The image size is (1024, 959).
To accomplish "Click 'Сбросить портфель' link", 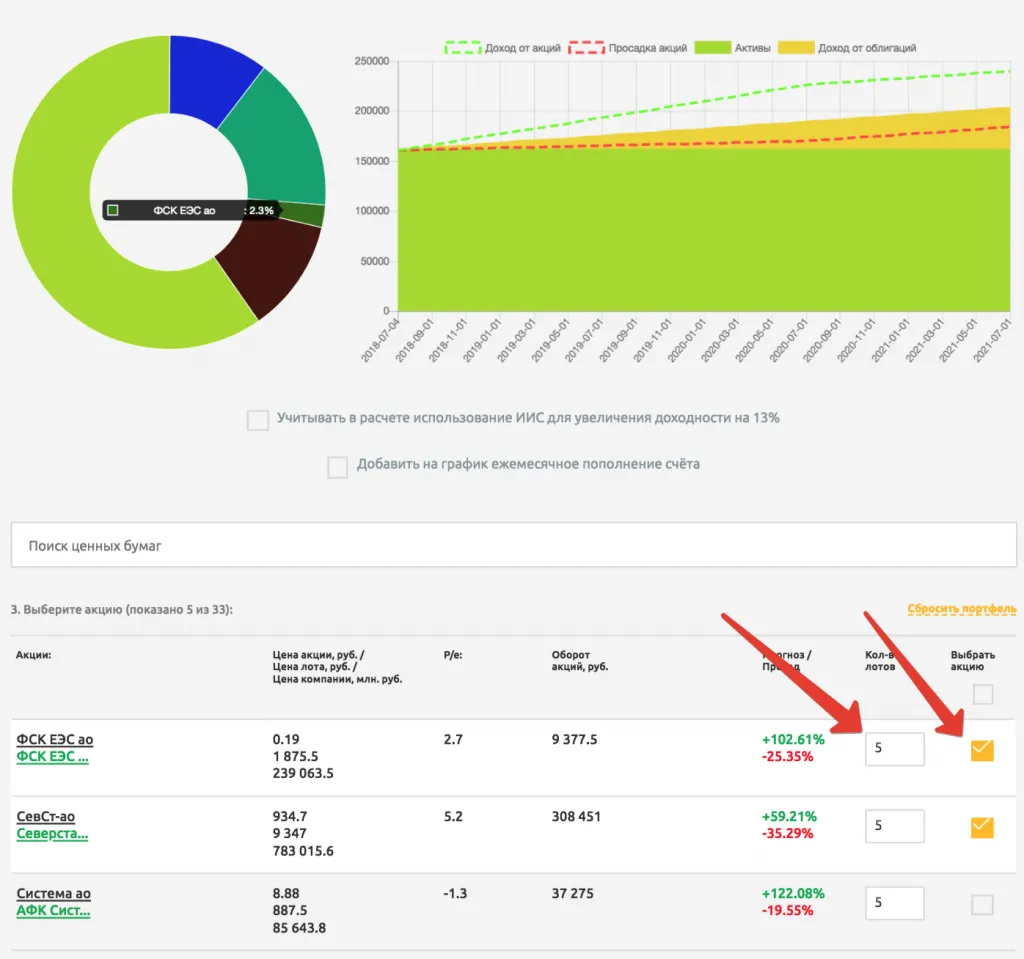I will click(x=964, y=609).
